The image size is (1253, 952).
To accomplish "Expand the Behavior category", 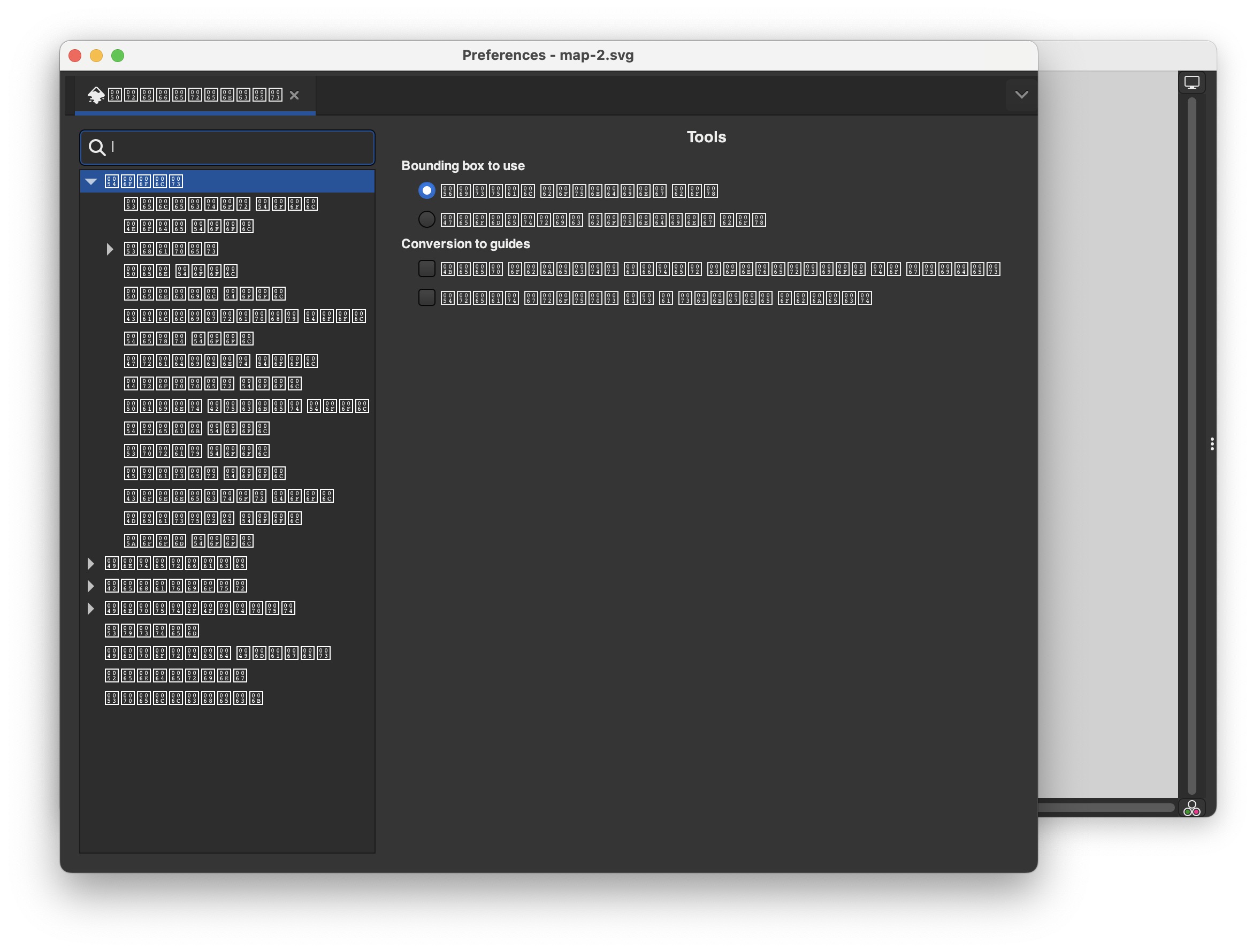I will tap(90, 585).
